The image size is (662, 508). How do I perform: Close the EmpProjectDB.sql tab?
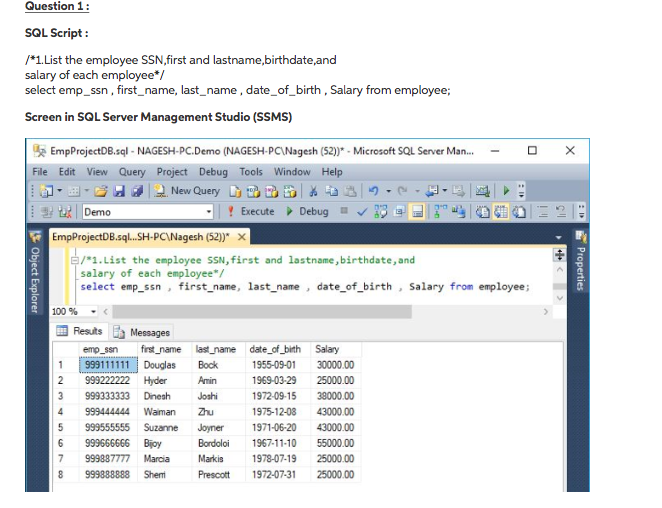241,237
